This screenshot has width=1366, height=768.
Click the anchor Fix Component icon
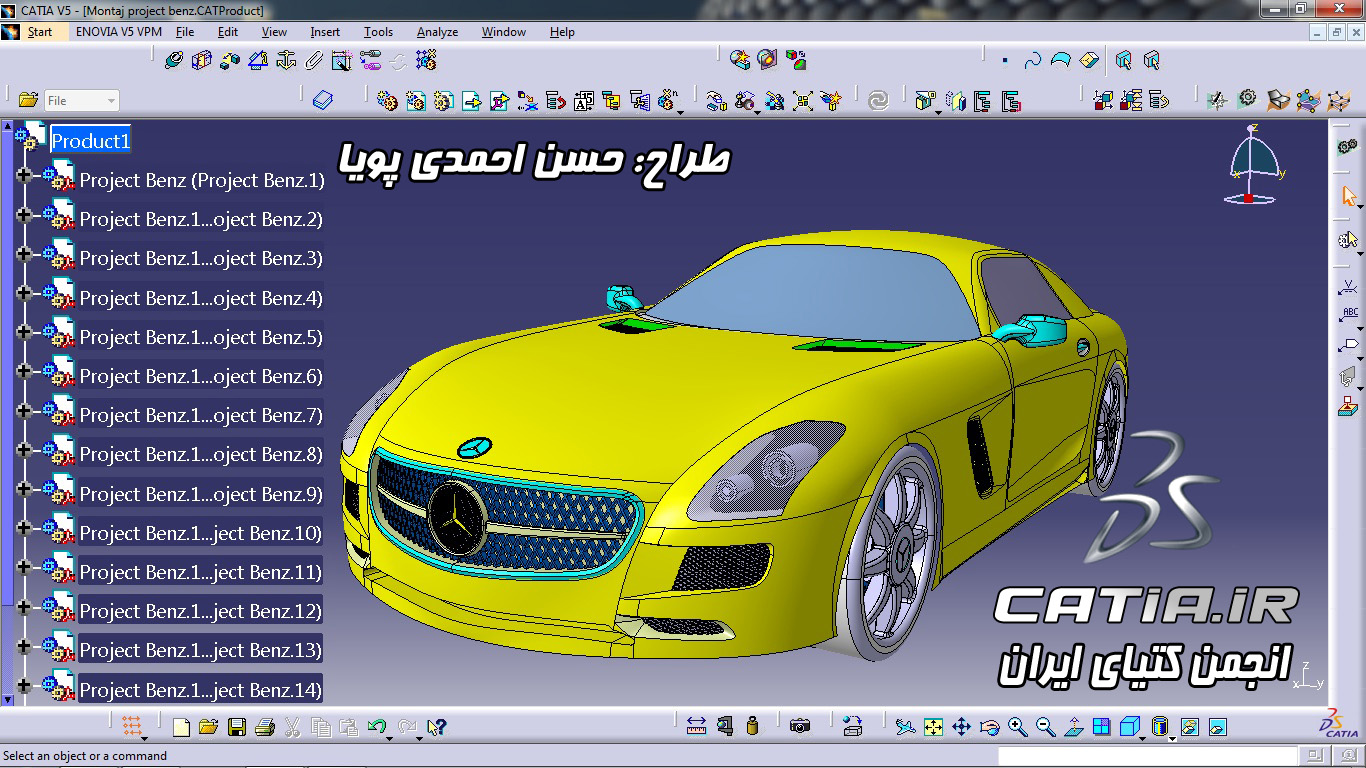tap(286, 61)
